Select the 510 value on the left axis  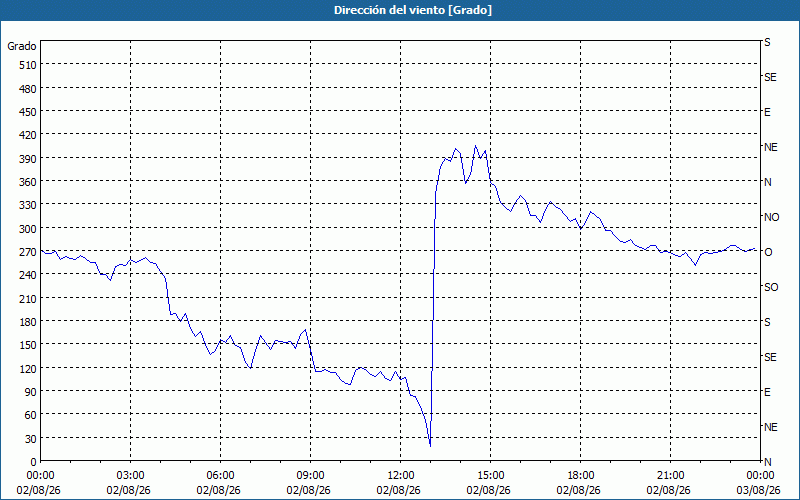(x=28, y=65)
